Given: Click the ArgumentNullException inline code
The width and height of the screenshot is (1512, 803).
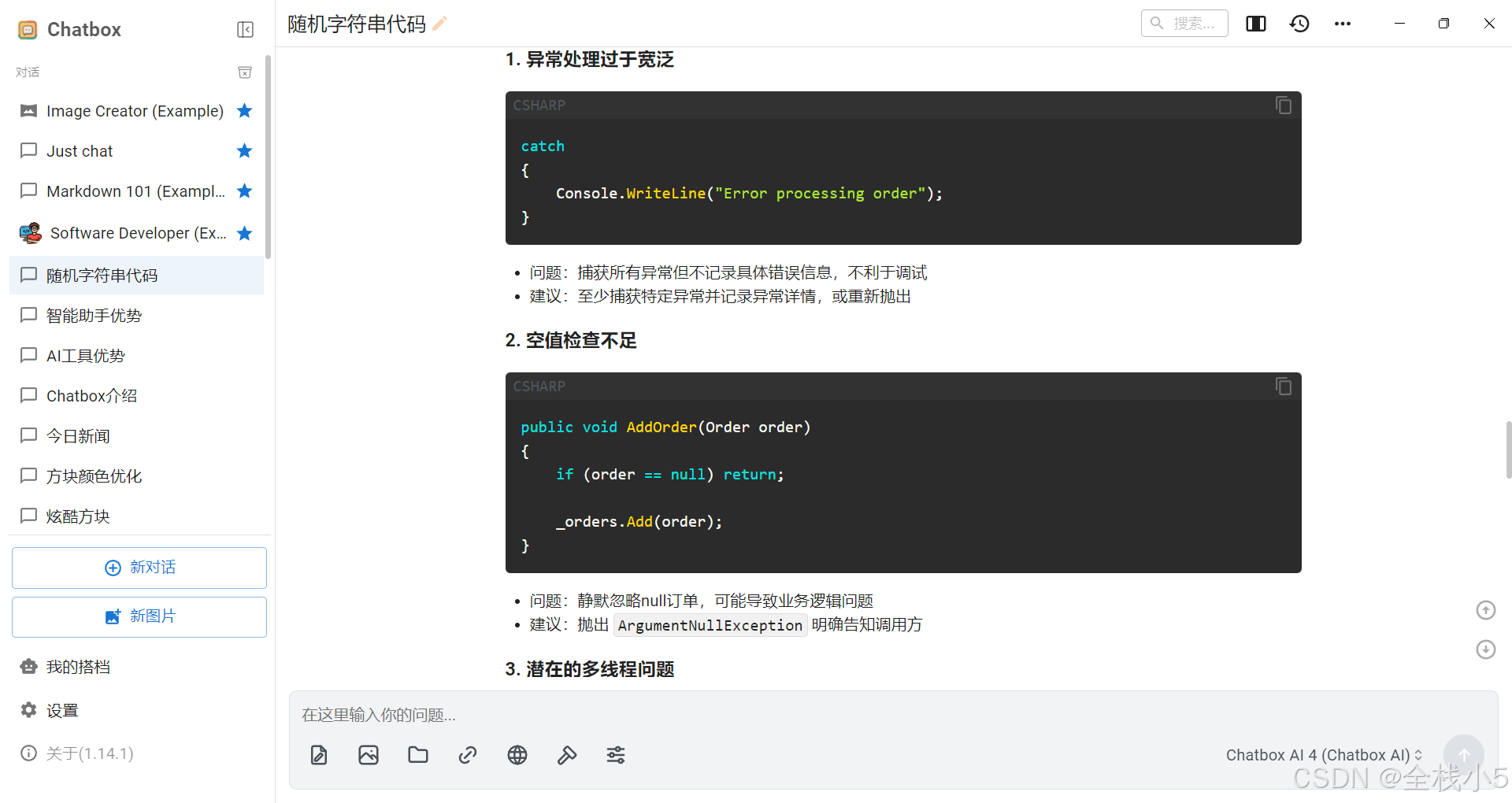Looking at the screenshot, I should pyautogui.click(x=710, y=625).
